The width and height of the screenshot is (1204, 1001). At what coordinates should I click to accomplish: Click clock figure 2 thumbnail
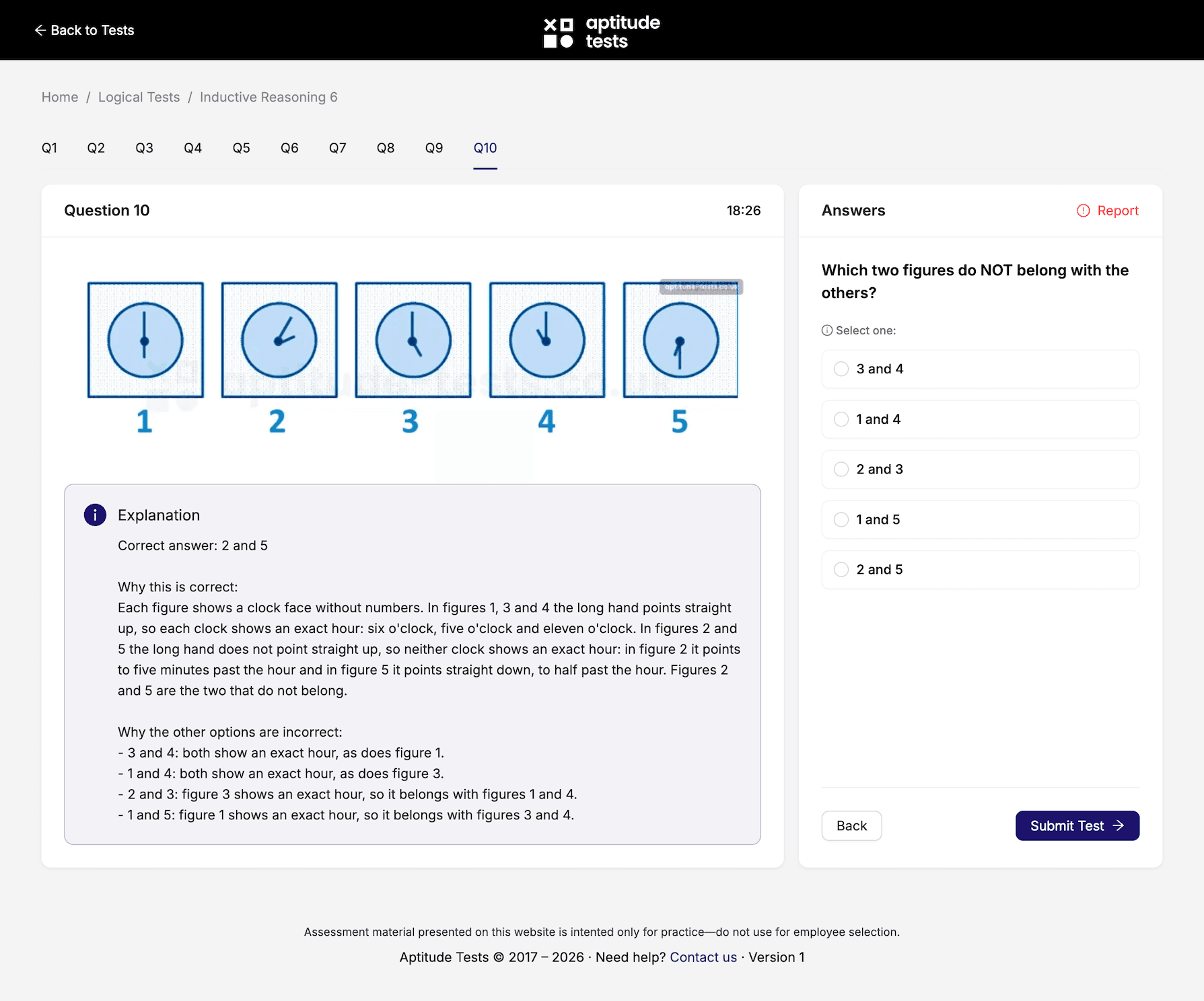coord(279,340)
